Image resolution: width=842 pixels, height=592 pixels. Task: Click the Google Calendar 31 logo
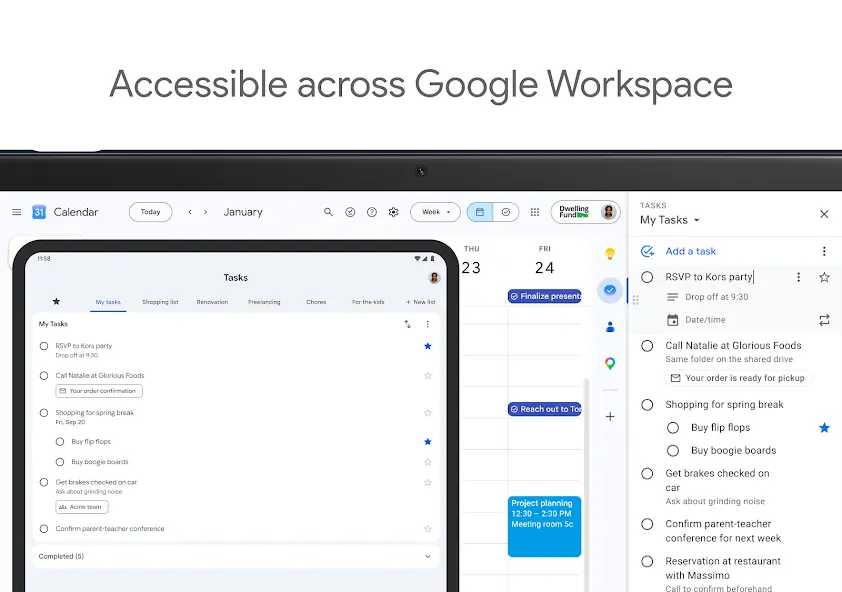[39, 212]
